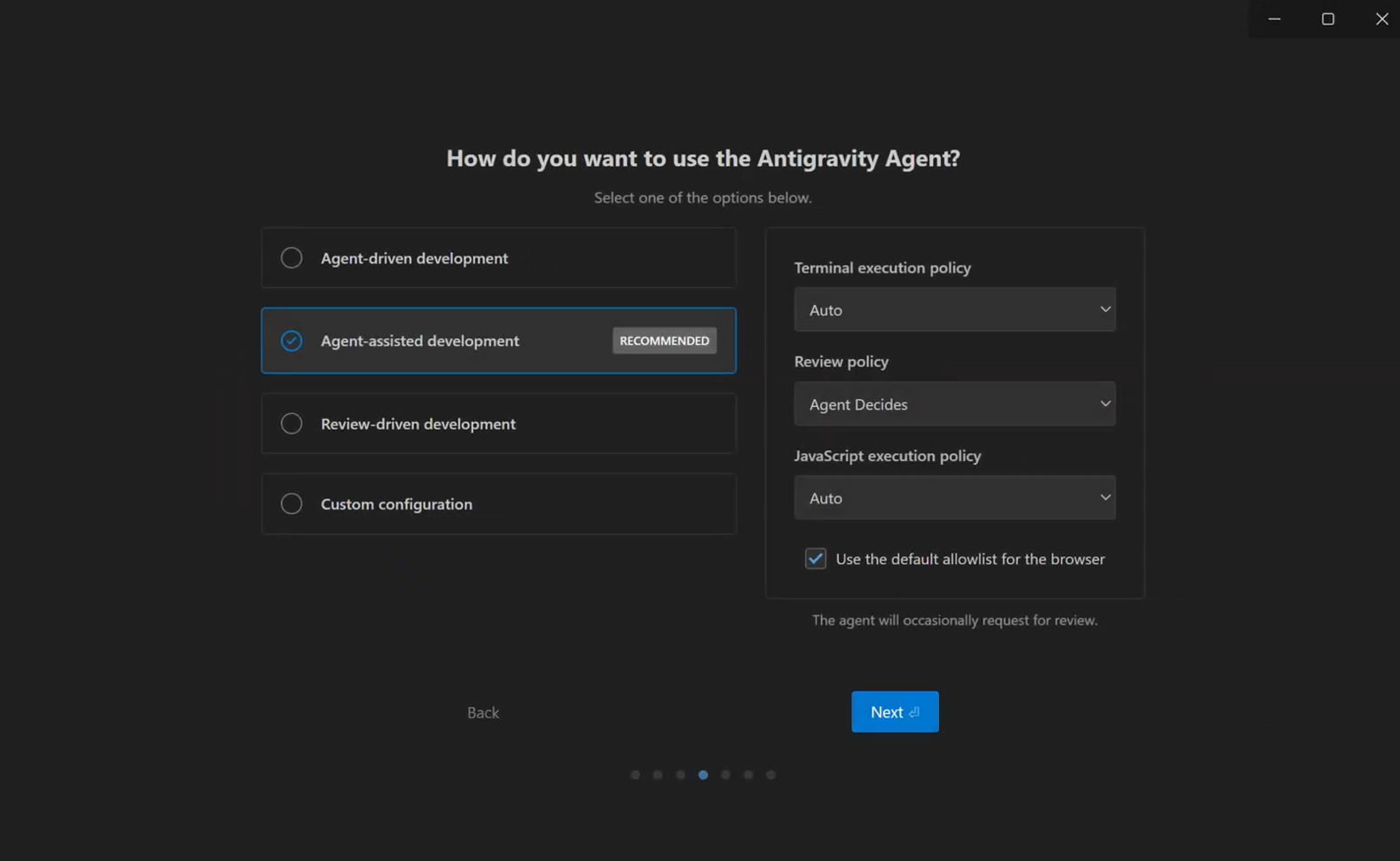Select the third progress dot
The image size is (1400, 861).
pos(680,775)
